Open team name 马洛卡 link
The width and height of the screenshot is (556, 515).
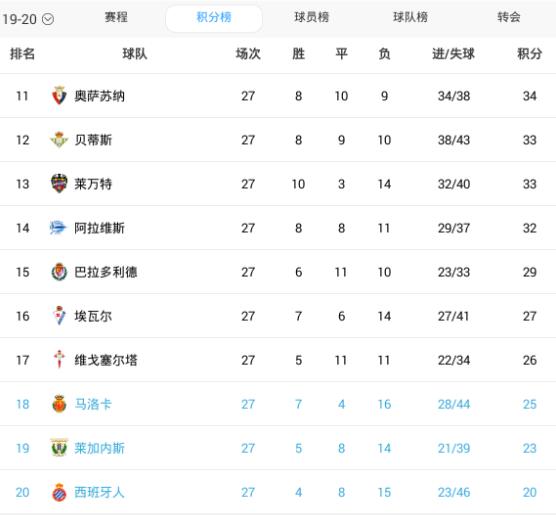[x=93, y=404]
